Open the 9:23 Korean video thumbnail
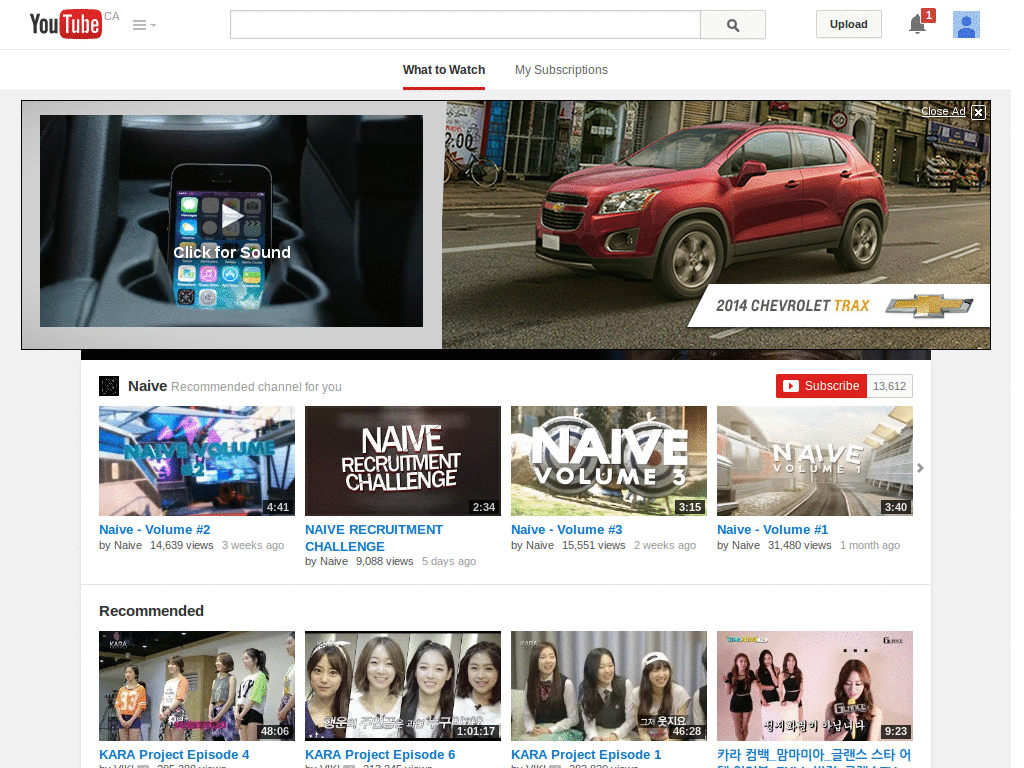1024x768 pixels. [x=814, y=686]
